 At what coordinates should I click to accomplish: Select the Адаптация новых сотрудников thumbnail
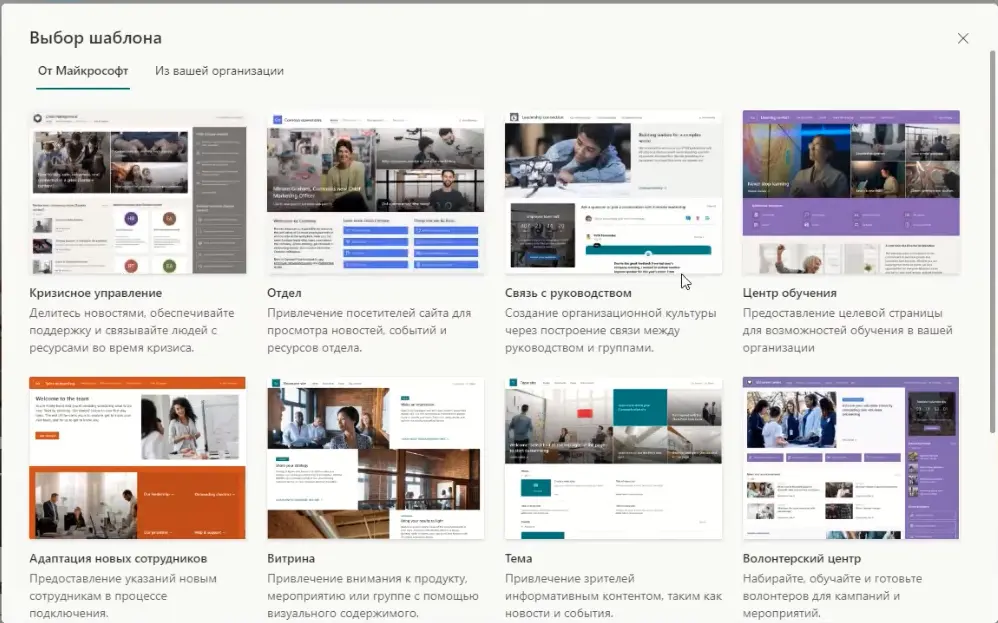point(137,458)
